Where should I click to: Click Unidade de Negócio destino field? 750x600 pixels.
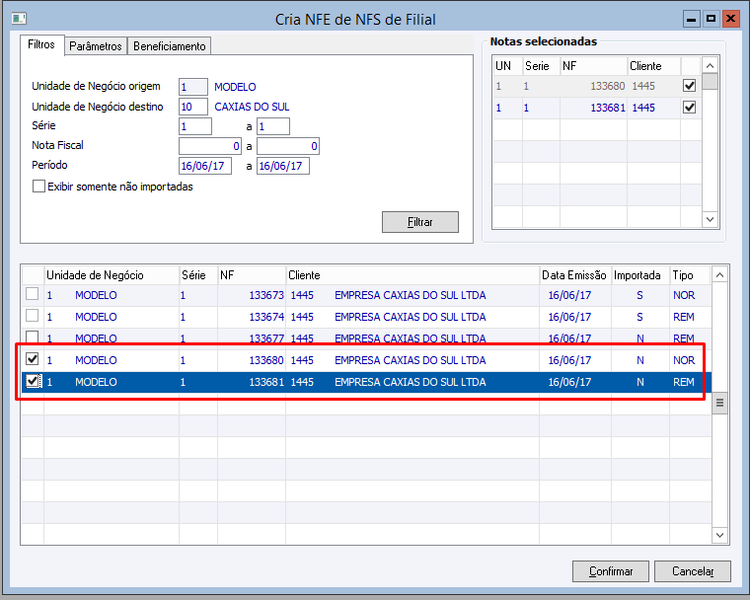(x=193, y=107)
